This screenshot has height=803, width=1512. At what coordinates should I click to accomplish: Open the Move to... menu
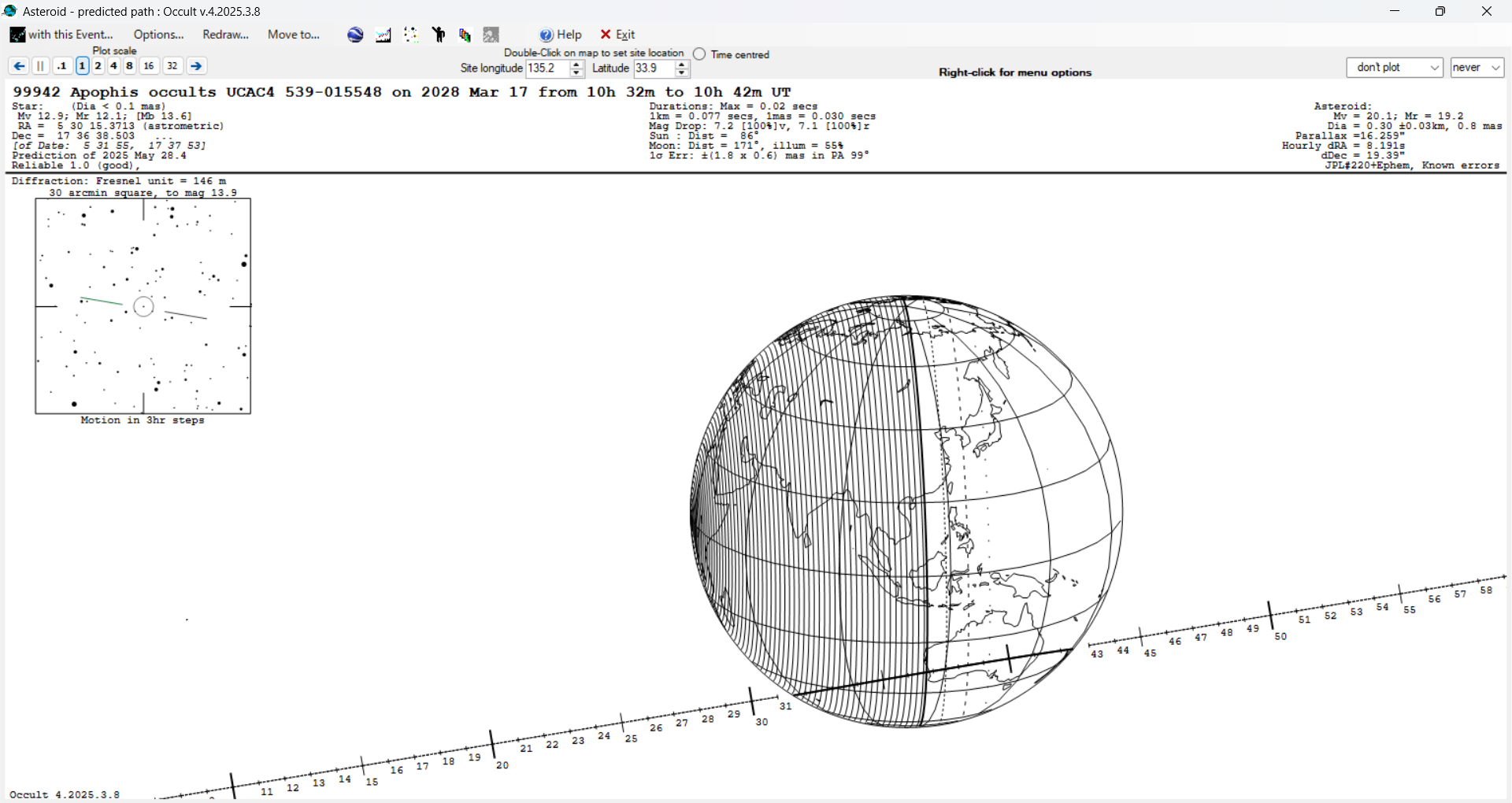click(294, 35)
